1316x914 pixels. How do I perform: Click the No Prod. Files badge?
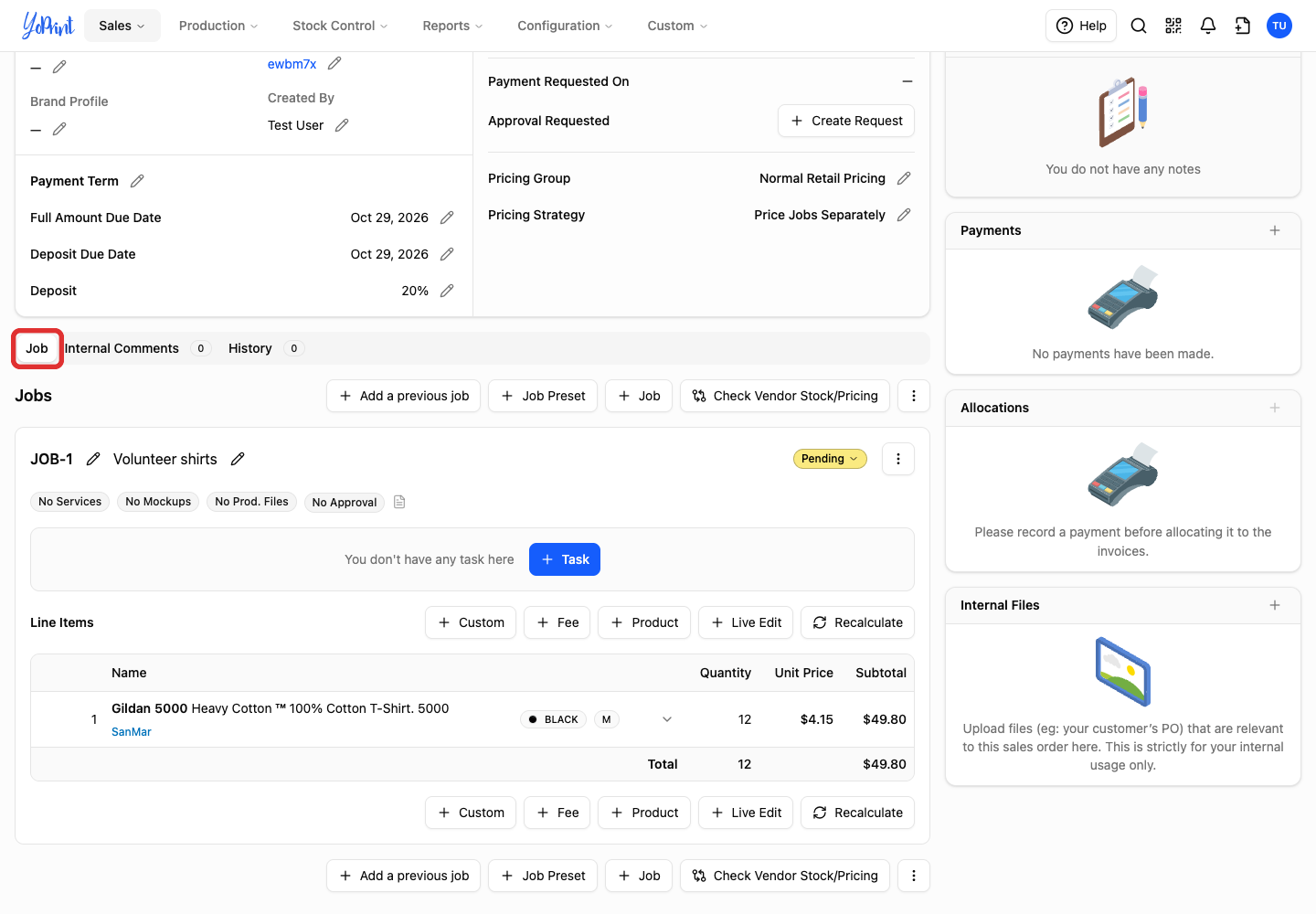pos(251,502)
